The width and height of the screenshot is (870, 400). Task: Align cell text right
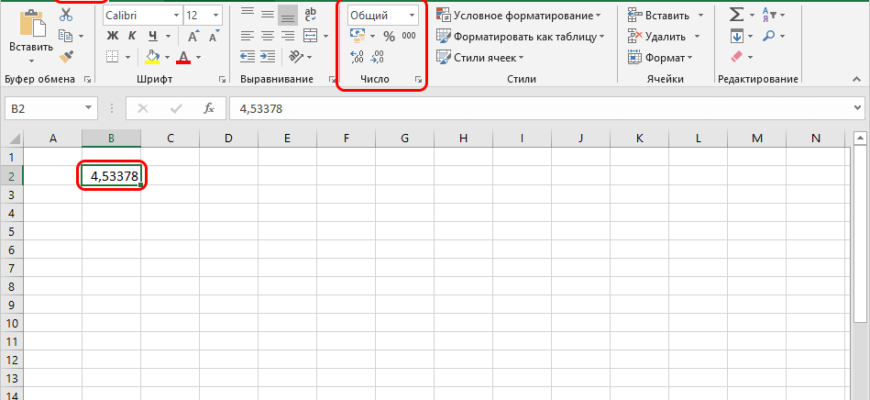[x=287, y=36]
